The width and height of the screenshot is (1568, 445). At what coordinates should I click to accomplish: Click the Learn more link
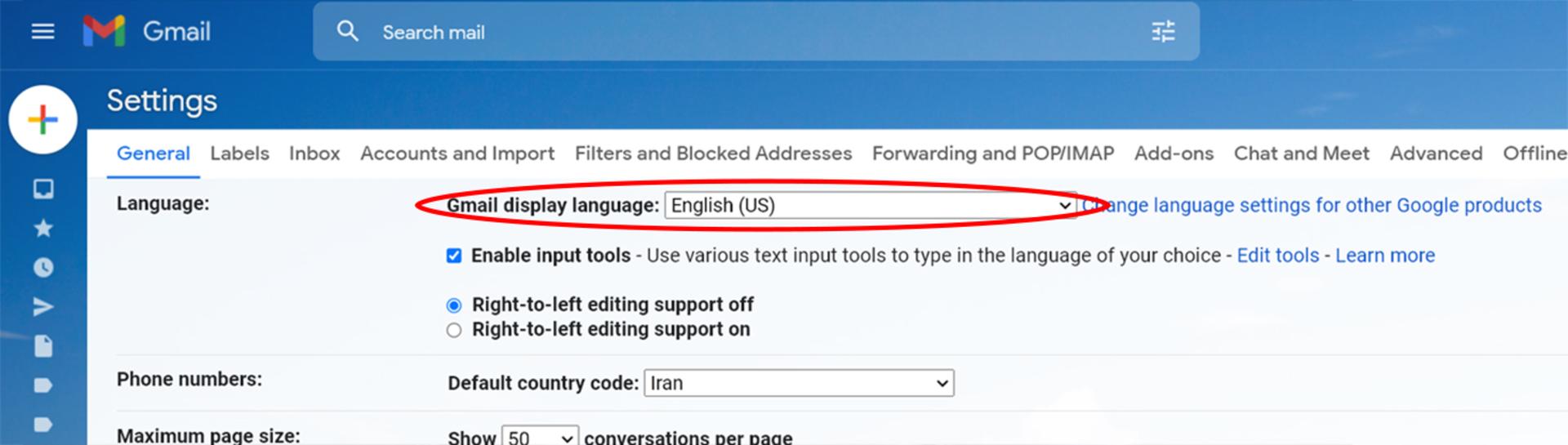[x=1385, y=256]
